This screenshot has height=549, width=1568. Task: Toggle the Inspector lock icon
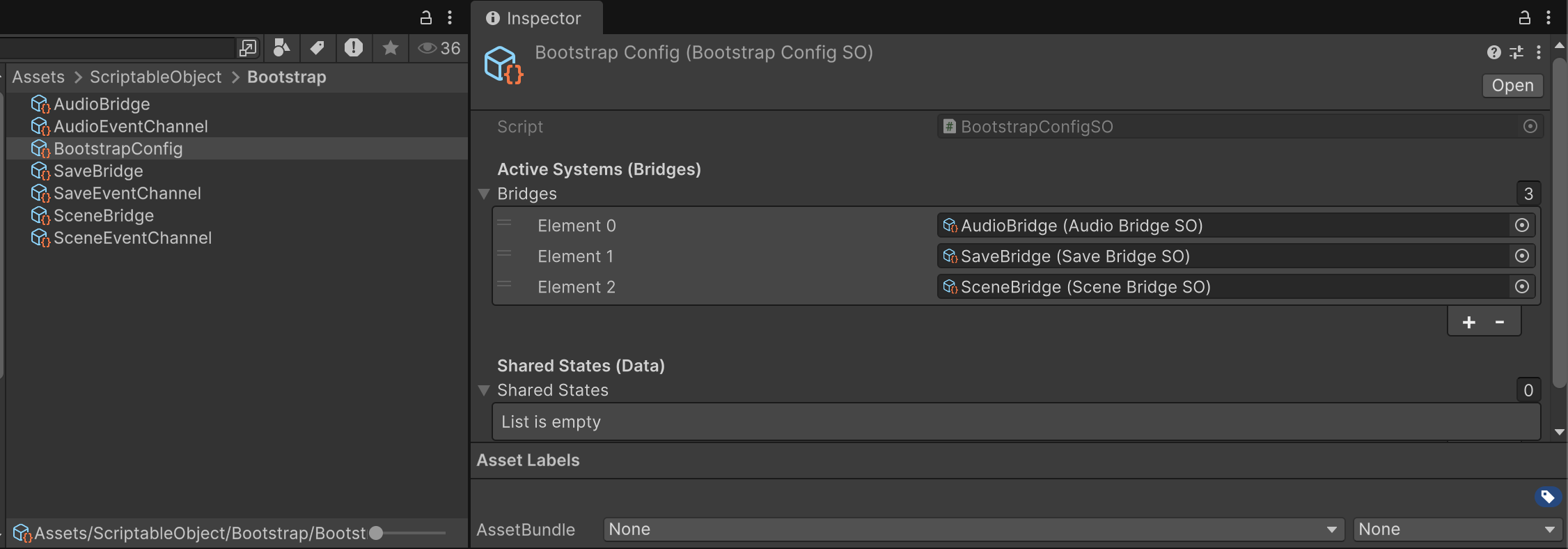click(1524, 17)
